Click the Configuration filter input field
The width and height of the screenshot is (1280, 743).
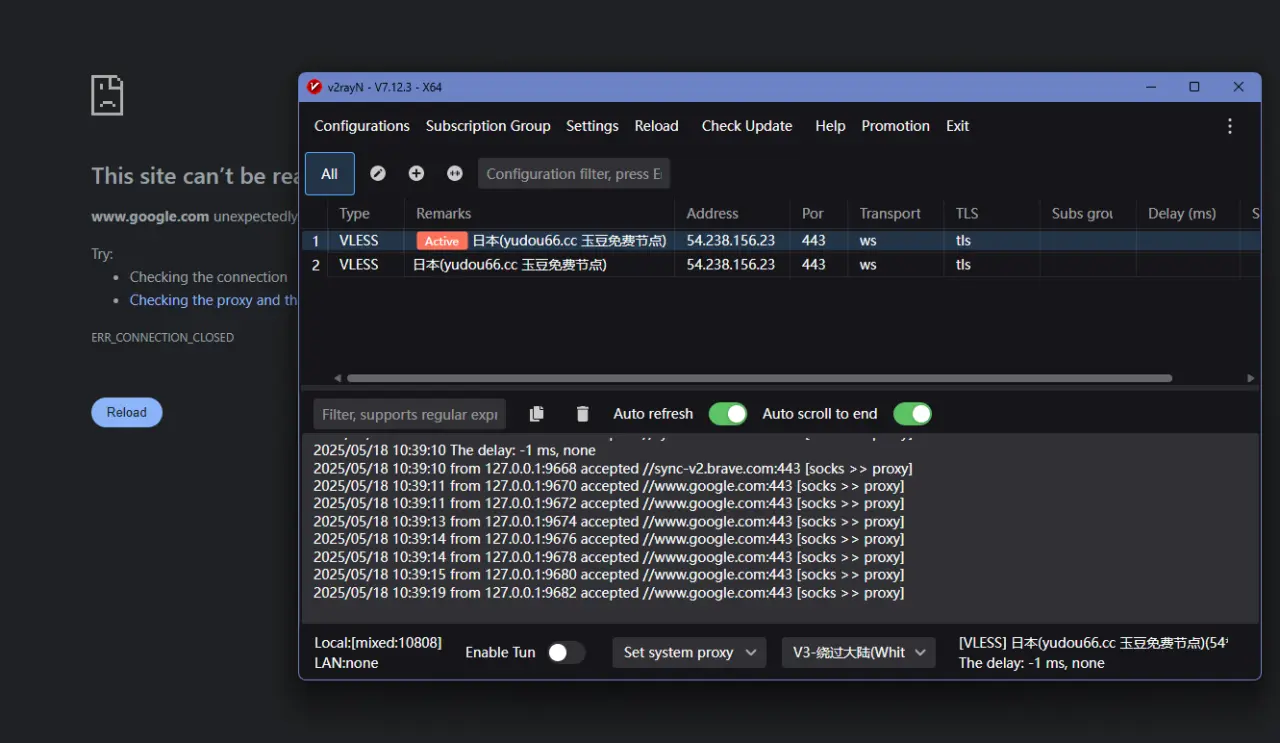pos(574,173)
